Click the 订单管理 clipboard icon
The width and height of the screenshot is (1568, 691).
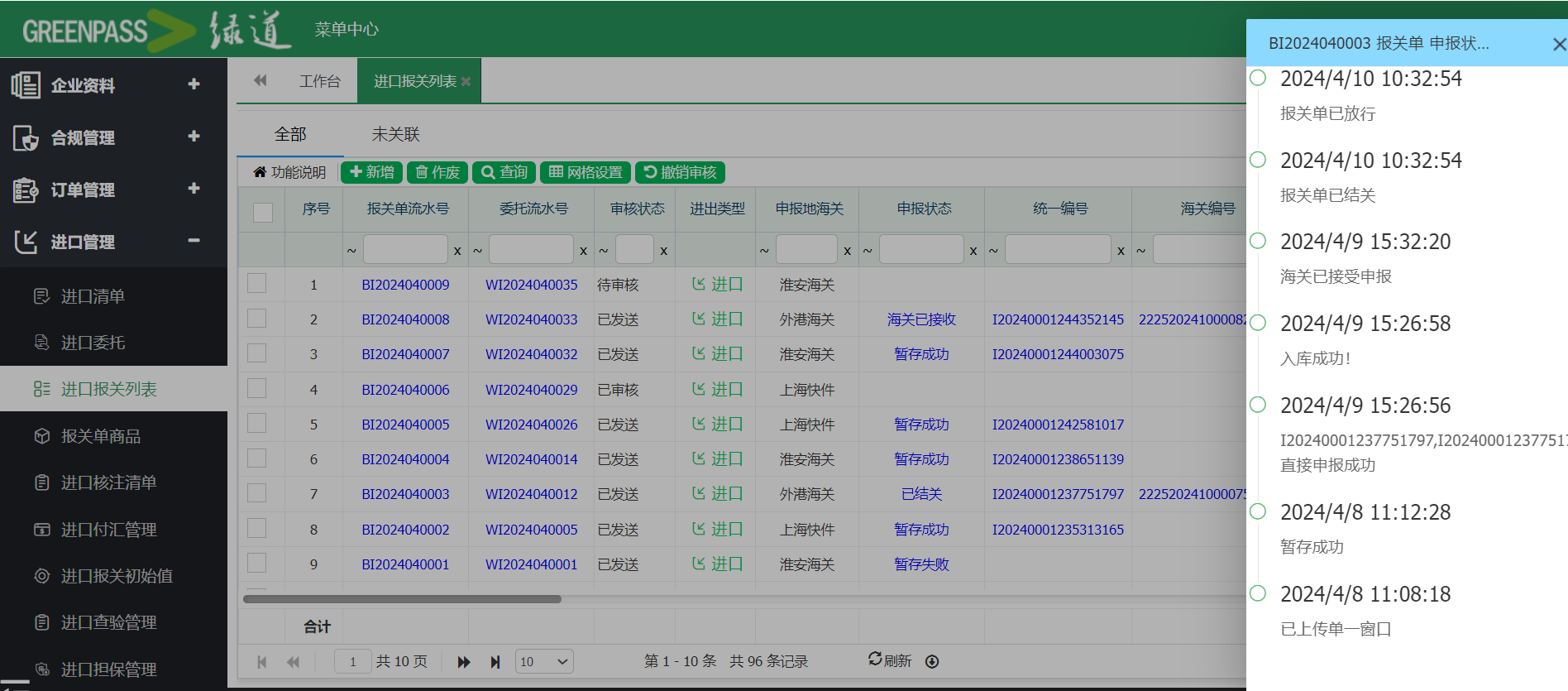(26, 190)
